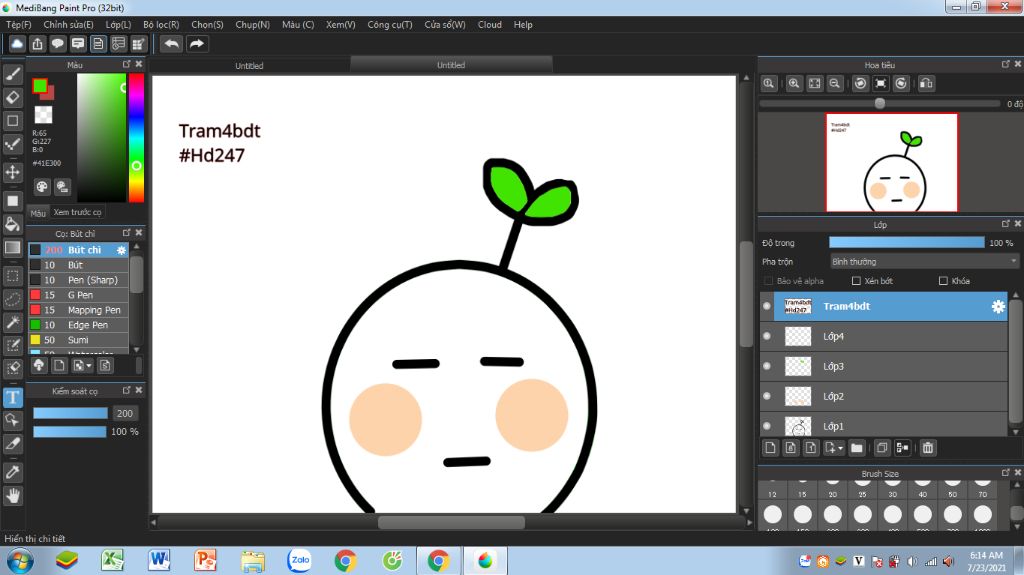
Task: Click the rainbow hue slider bar
Action: [136, 138]
